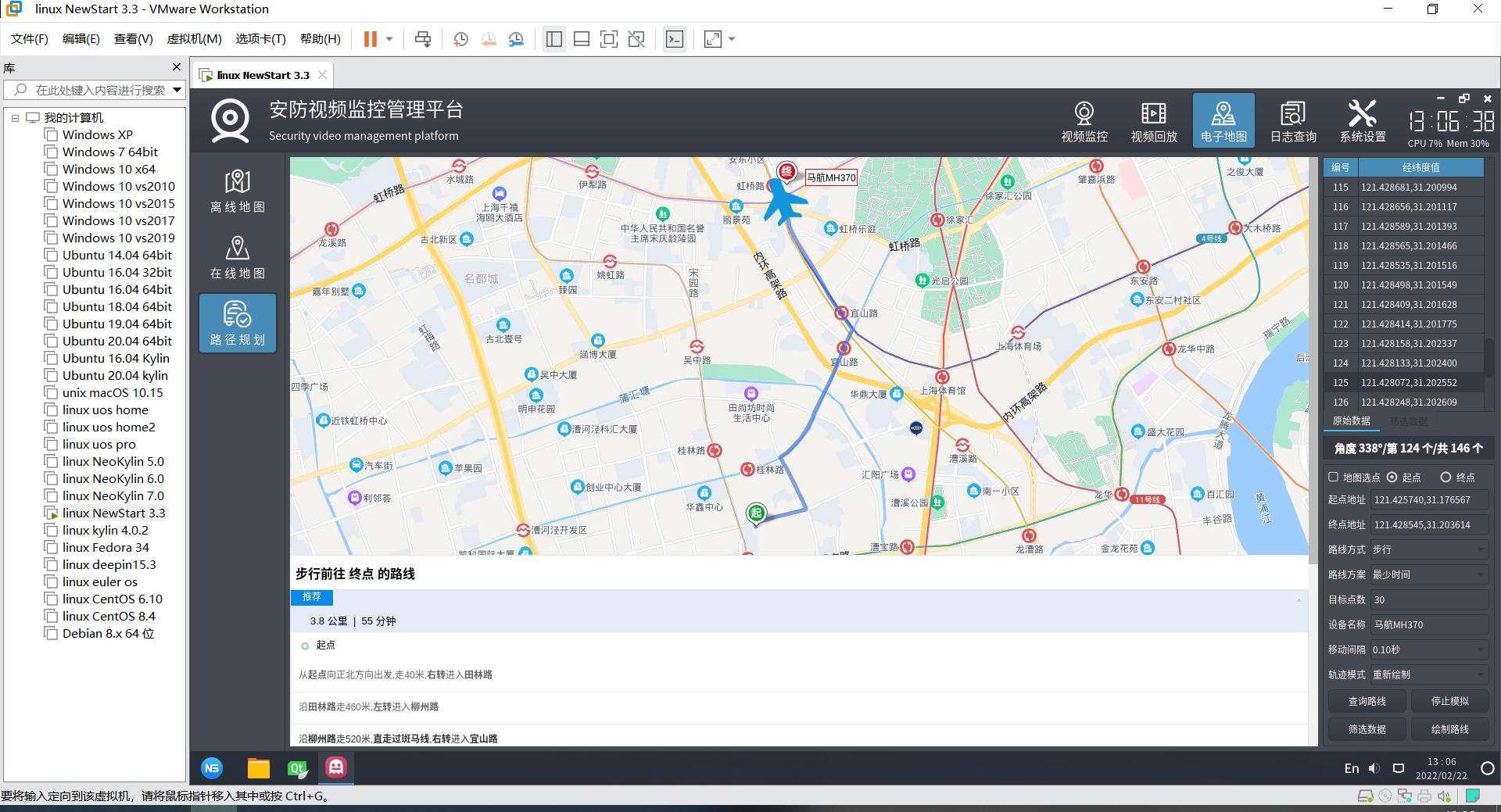This screenshot has width=1501, height=812.
Task: Enable the 地图选点 checkbox
Action: 1334,477
